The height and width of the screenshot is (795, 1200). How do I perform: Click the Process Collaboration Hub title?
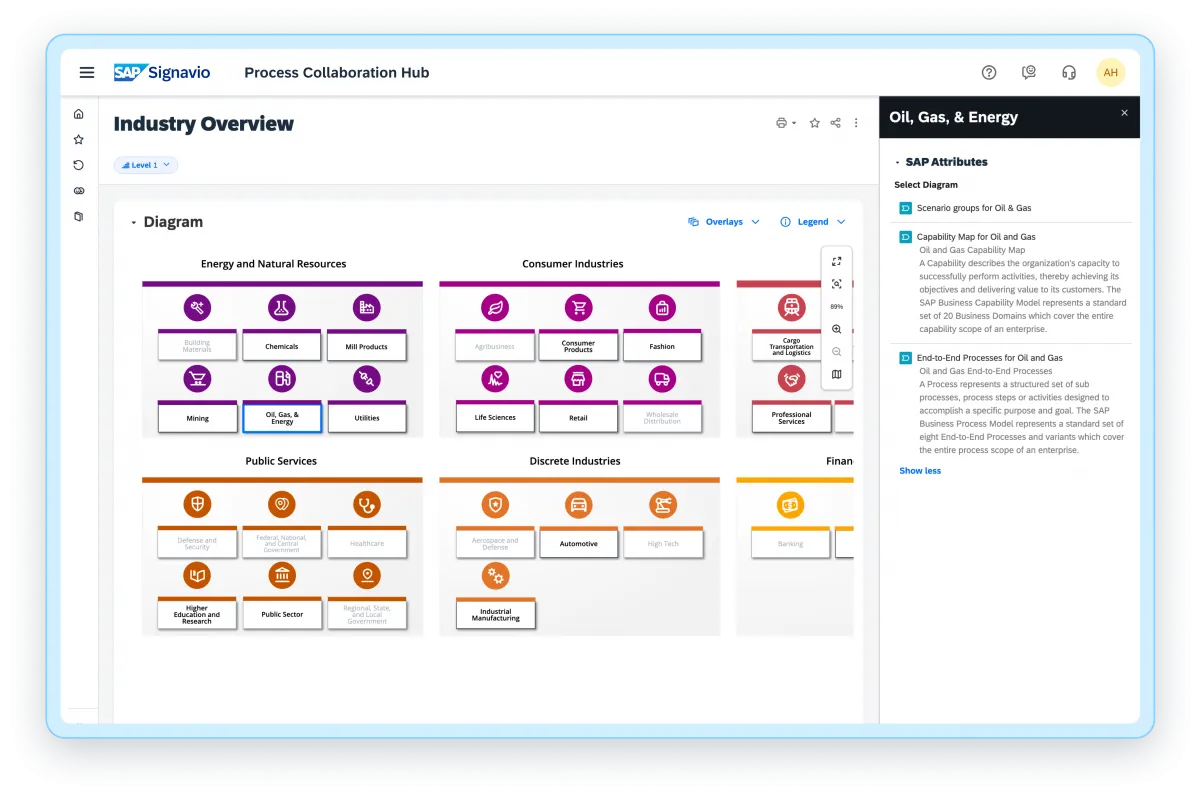click(x=337, y=73)
